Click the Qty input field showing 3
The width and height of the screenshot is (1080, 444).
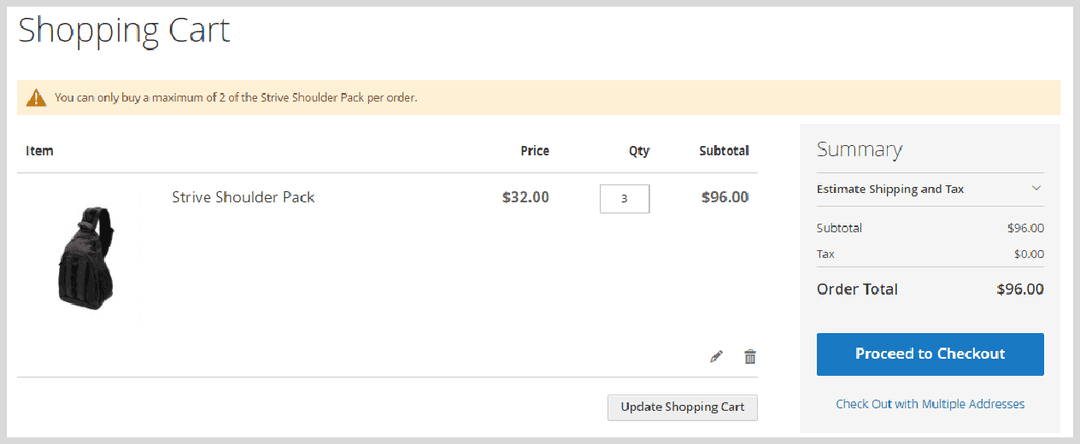point(624,198)
